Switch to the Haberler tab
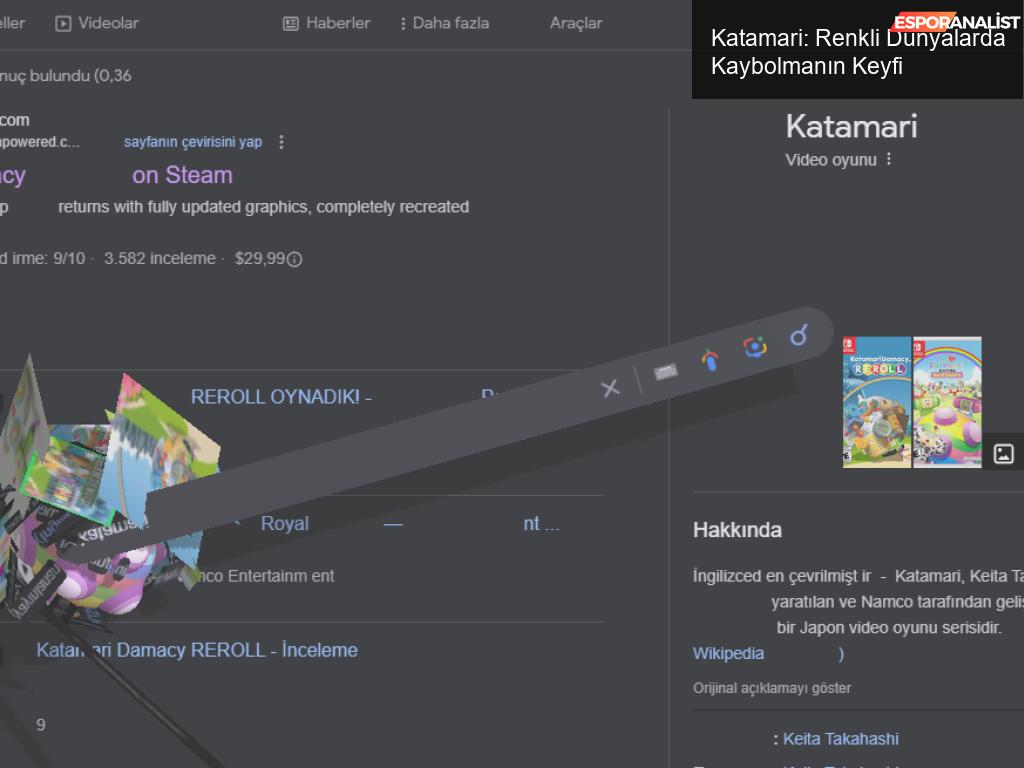This screenshot has height=768, width=1024. 326,23
